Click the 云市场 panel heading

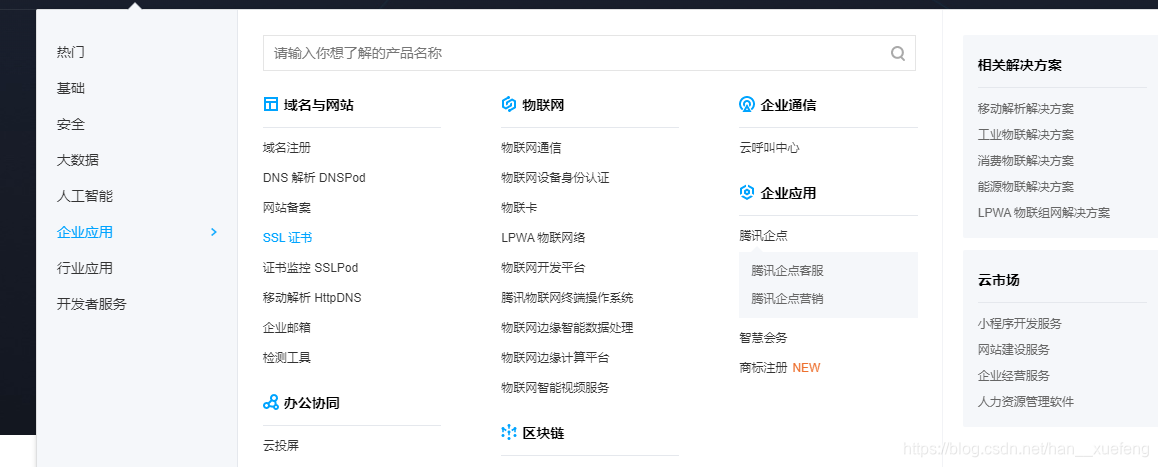click(x=998, y=280)
